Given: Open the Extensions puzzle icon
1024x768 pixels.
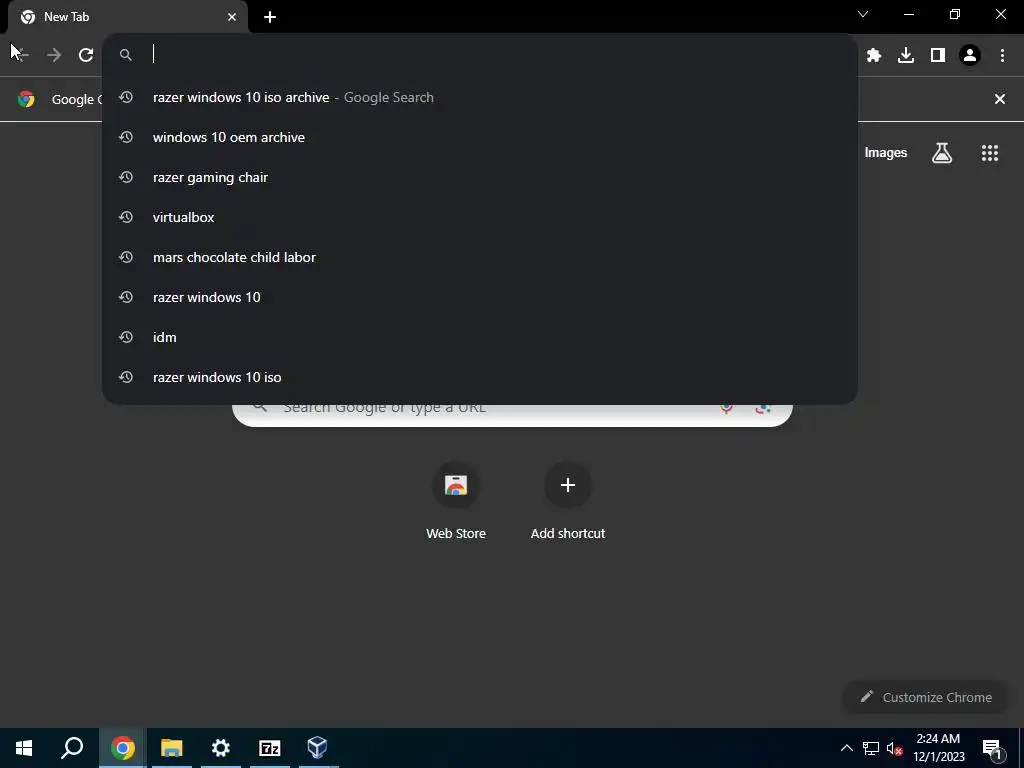Looking at the screenshot, I should [x=874, y=55].
